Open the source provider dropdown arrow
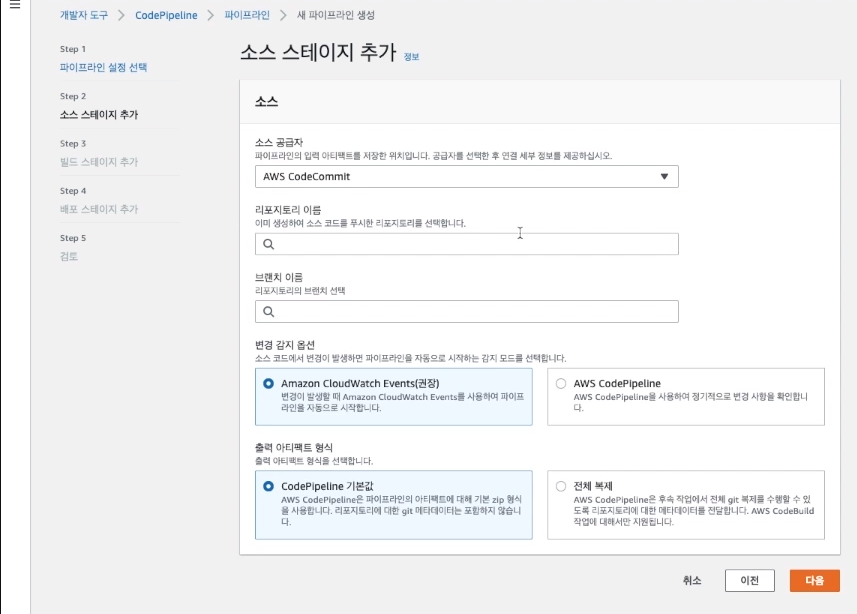Image resolution: width=857 pixels, height=614 pixels. (664, 177)
